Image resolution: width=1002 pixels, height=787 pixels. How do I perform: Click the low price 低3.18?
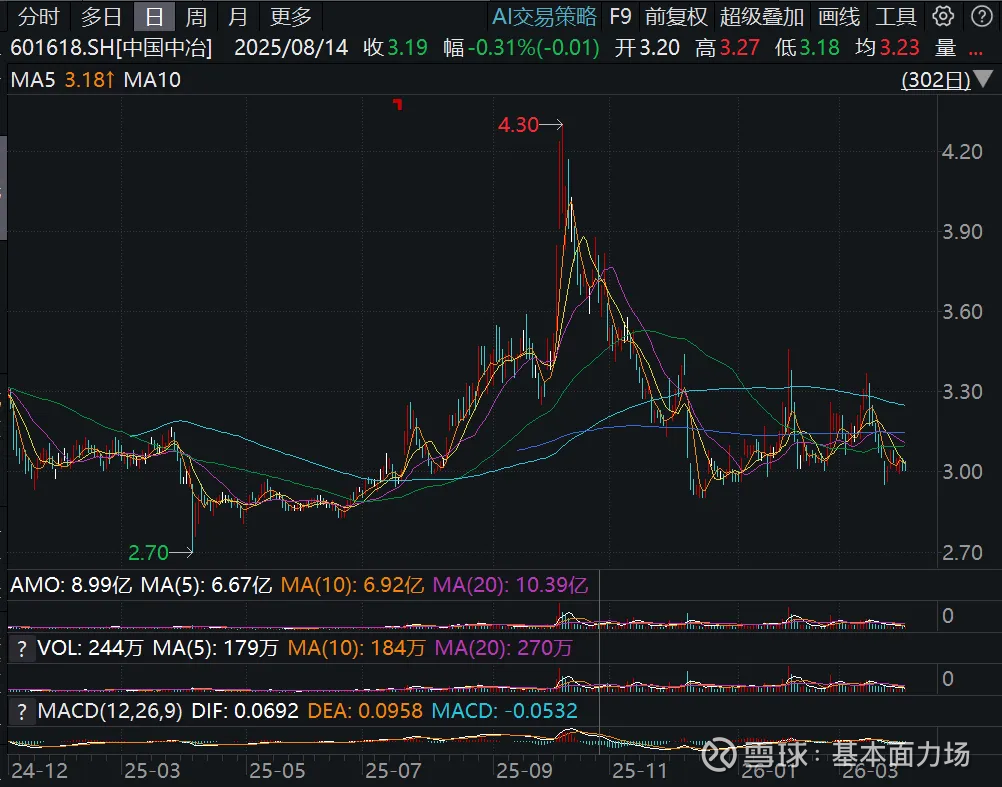(x=807, y=48)
